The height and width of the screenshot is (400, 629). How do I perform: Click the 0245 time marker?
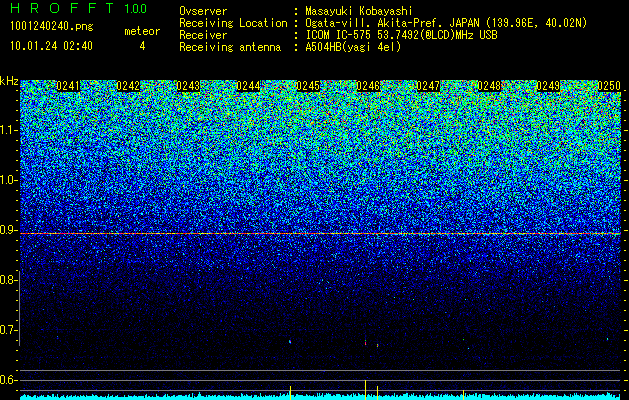[x=308, y=86]
